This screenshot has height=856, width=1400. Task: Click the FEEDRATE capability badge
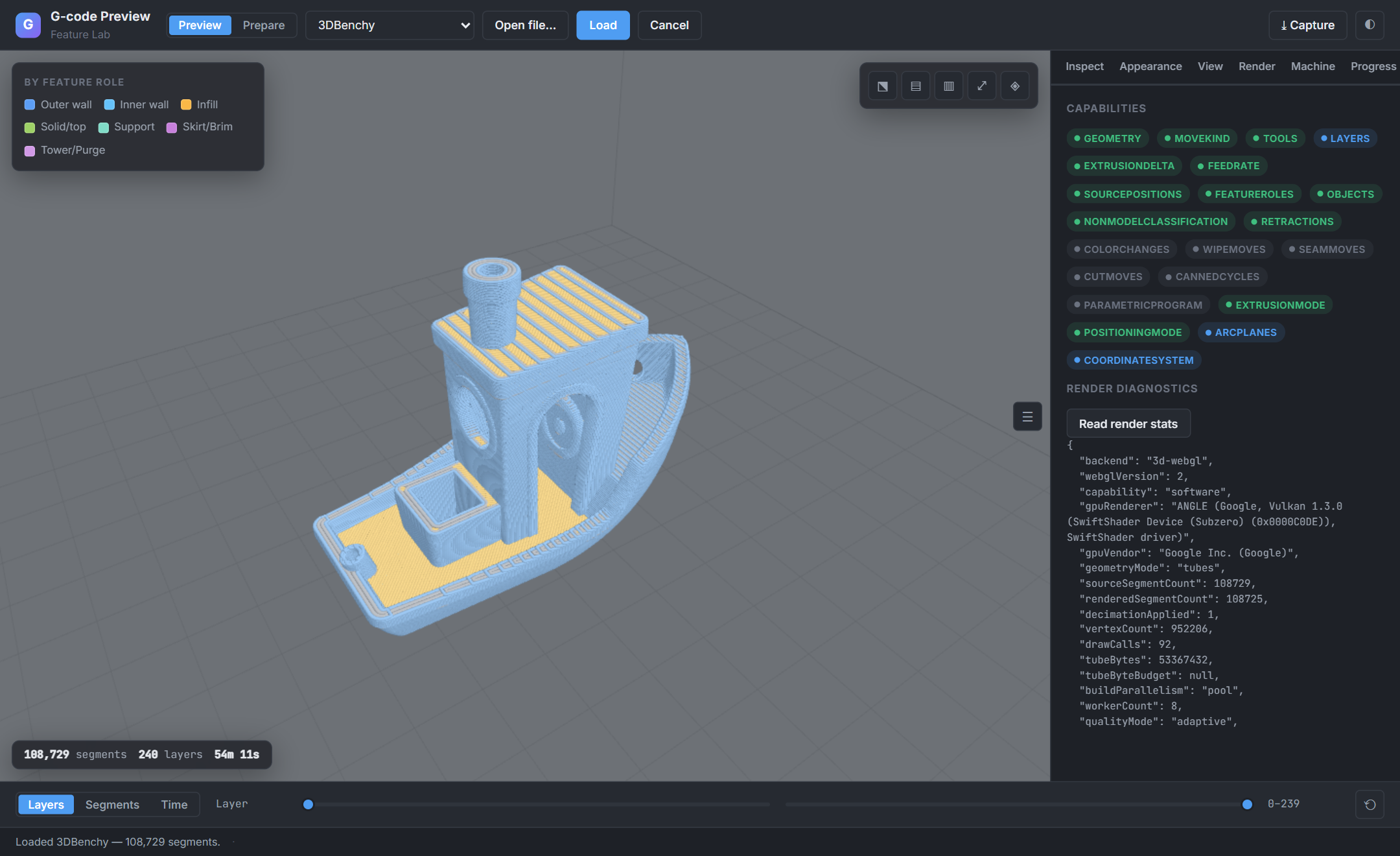coord(1228,165)
